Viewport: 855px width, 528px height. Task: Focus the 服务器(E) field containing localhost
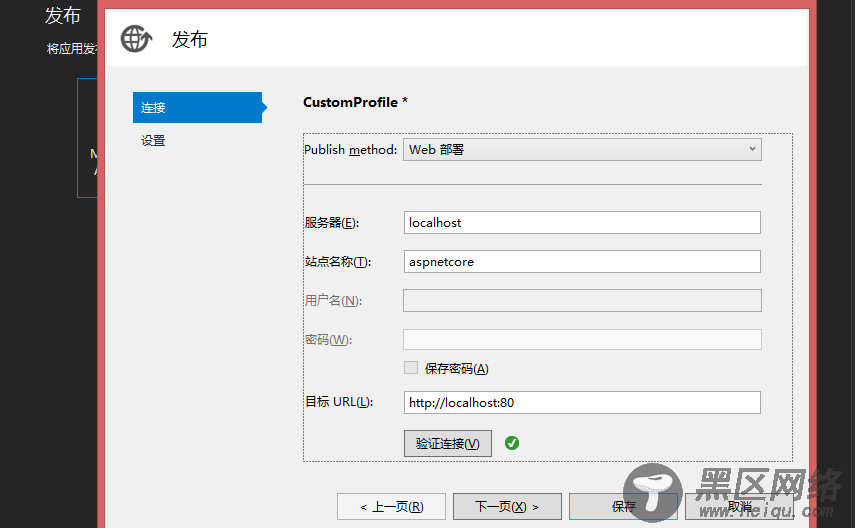(582, 223)
